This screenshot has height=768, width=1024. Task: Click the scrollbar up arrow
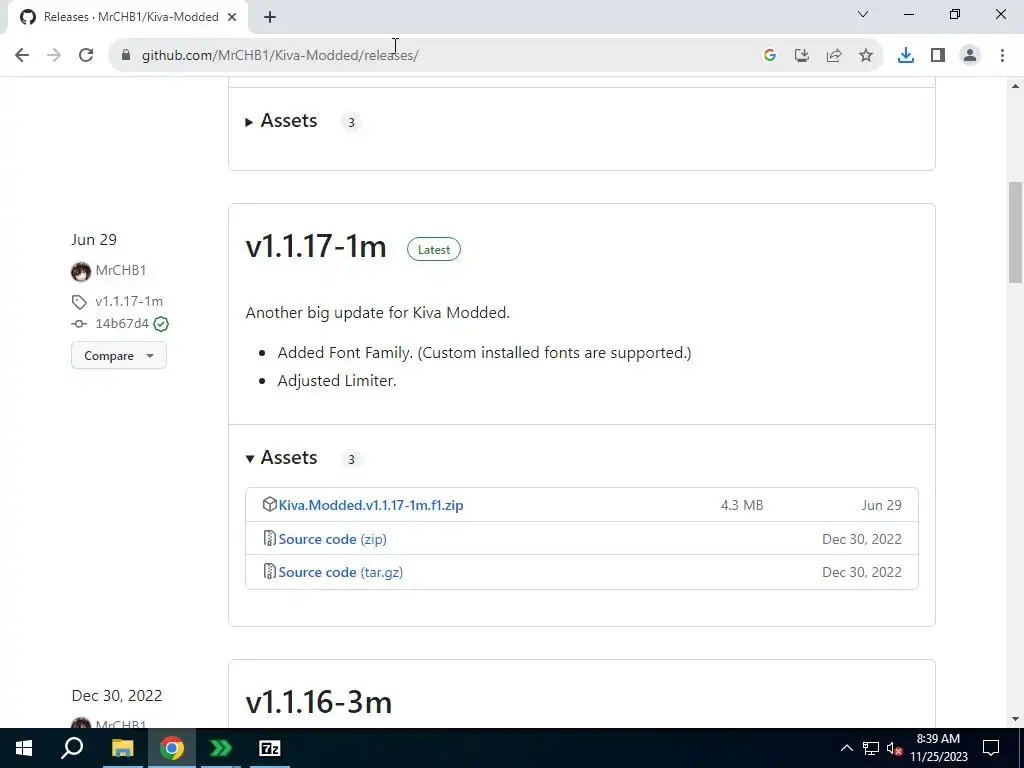1016,86
